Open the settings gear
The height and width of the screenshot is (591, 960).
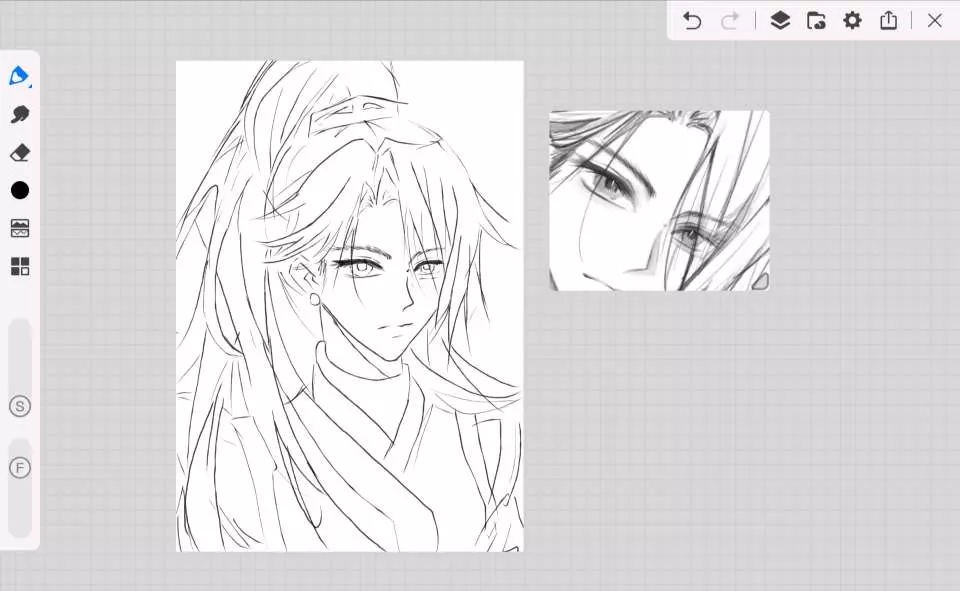point(852,21)
